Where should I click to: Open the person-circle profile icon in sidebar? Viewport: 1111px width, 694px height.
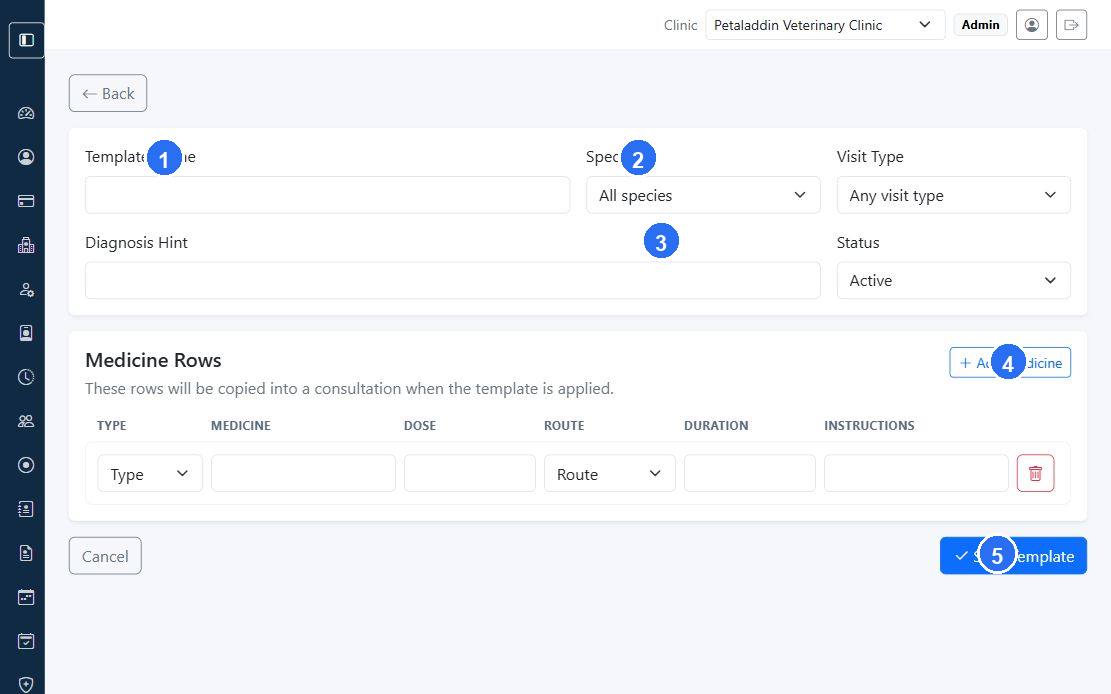click(x=26, y=157)
